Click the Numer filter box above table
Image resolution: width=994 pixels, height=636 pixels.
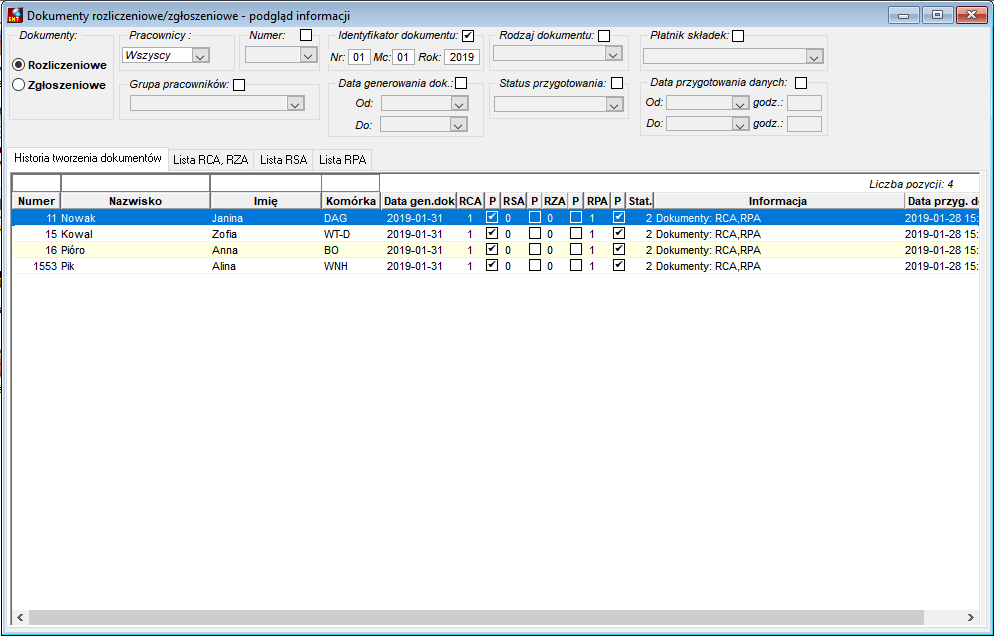tap(37, 183)
